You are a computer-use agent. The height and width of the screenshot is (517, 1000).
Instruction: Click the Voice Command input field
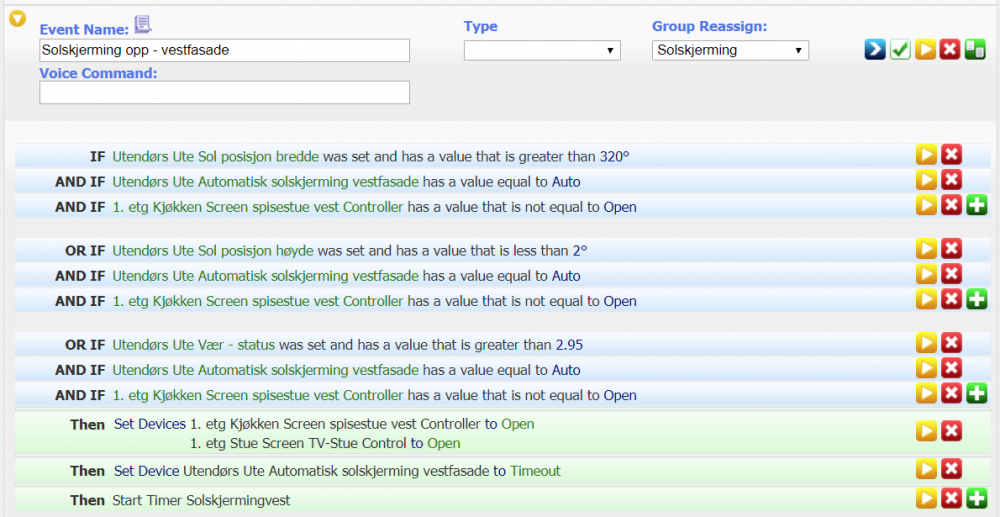click(225, 93)
